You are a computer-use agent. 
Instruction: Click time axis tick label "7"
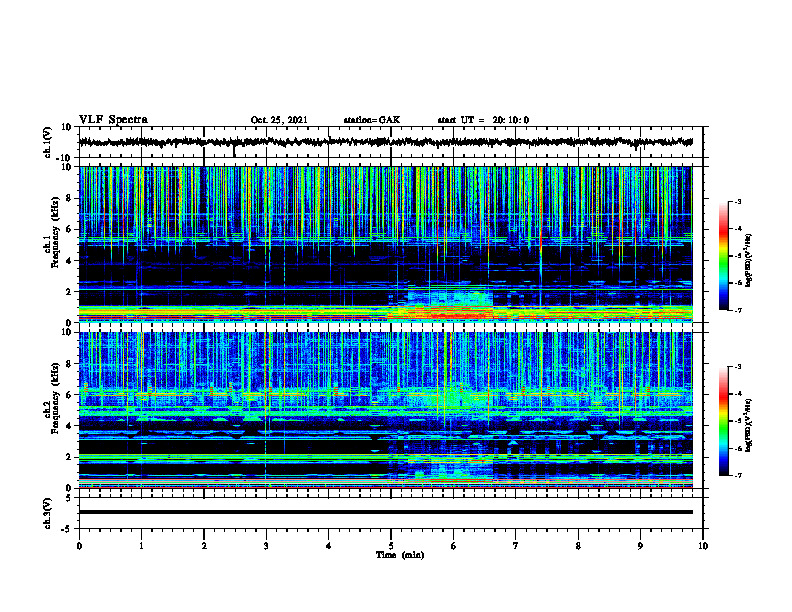[516, 546]
